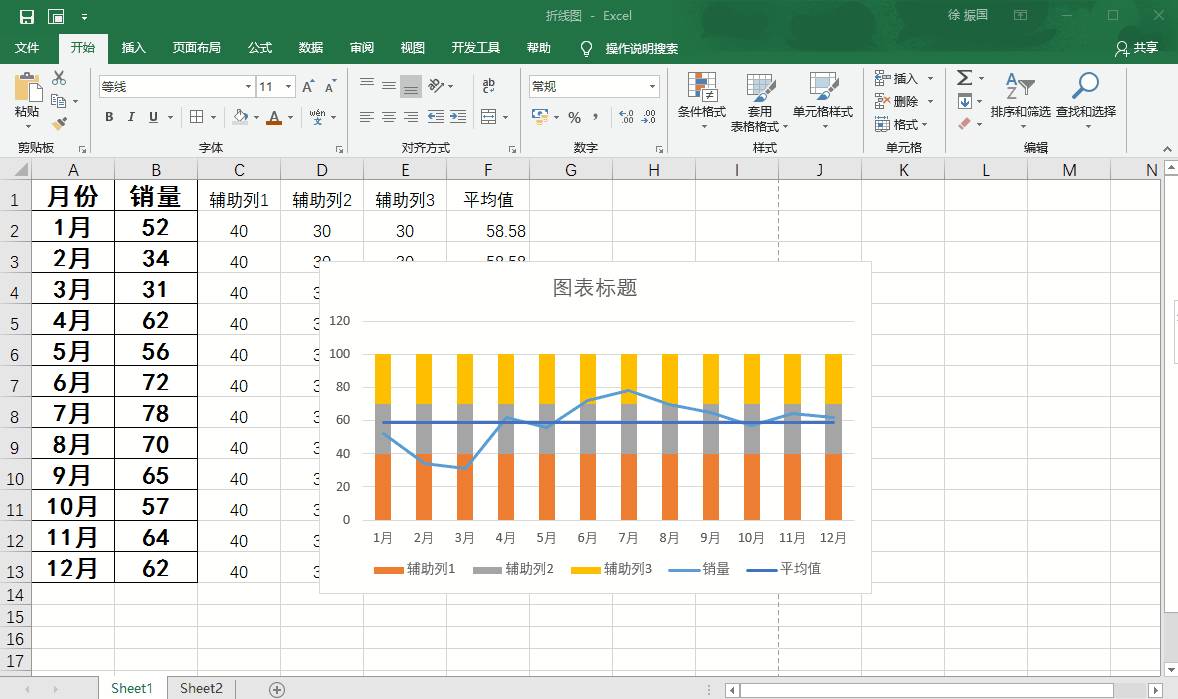Screen dimensions: 1178x699
Task: Click 操作说明搜索 (Tell me) search
Action: pos(642,48)
